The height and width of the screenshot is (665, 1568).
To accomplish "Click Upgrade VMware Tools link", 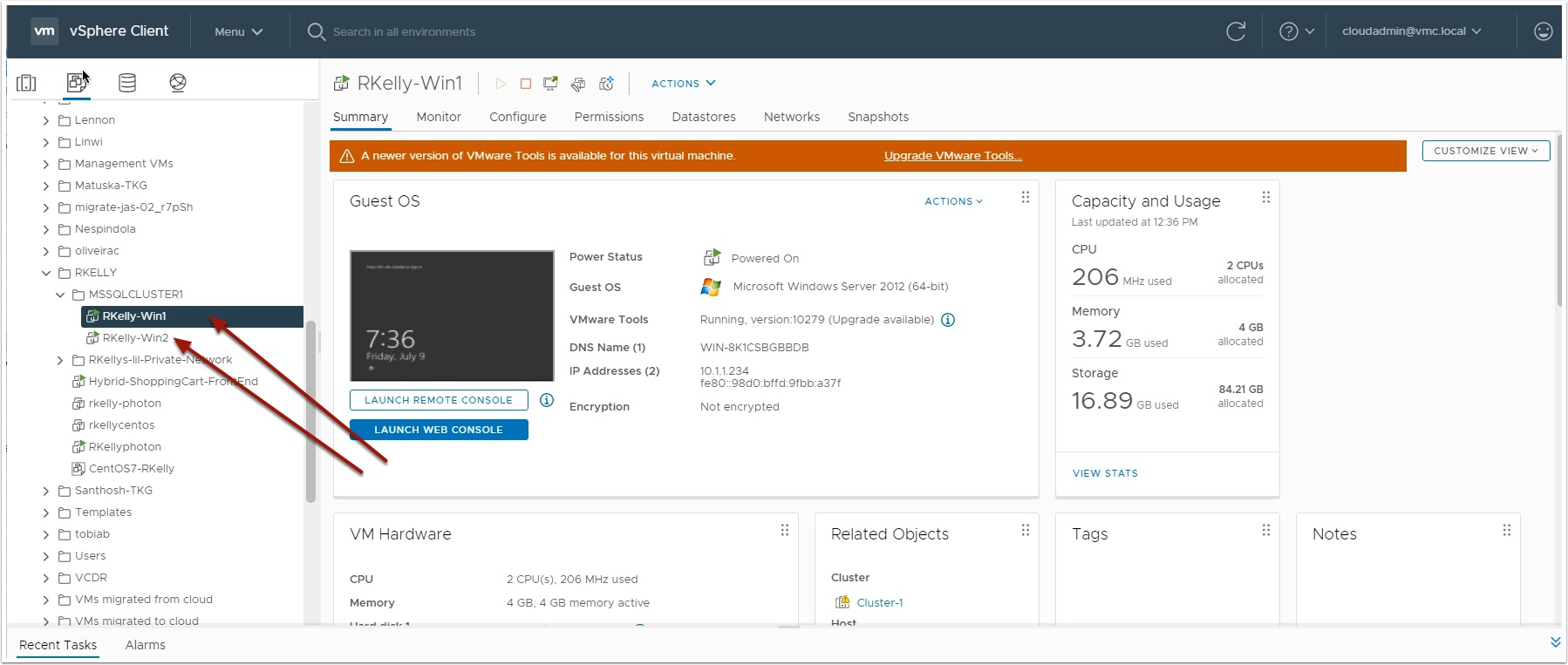I will click(952, 156).
